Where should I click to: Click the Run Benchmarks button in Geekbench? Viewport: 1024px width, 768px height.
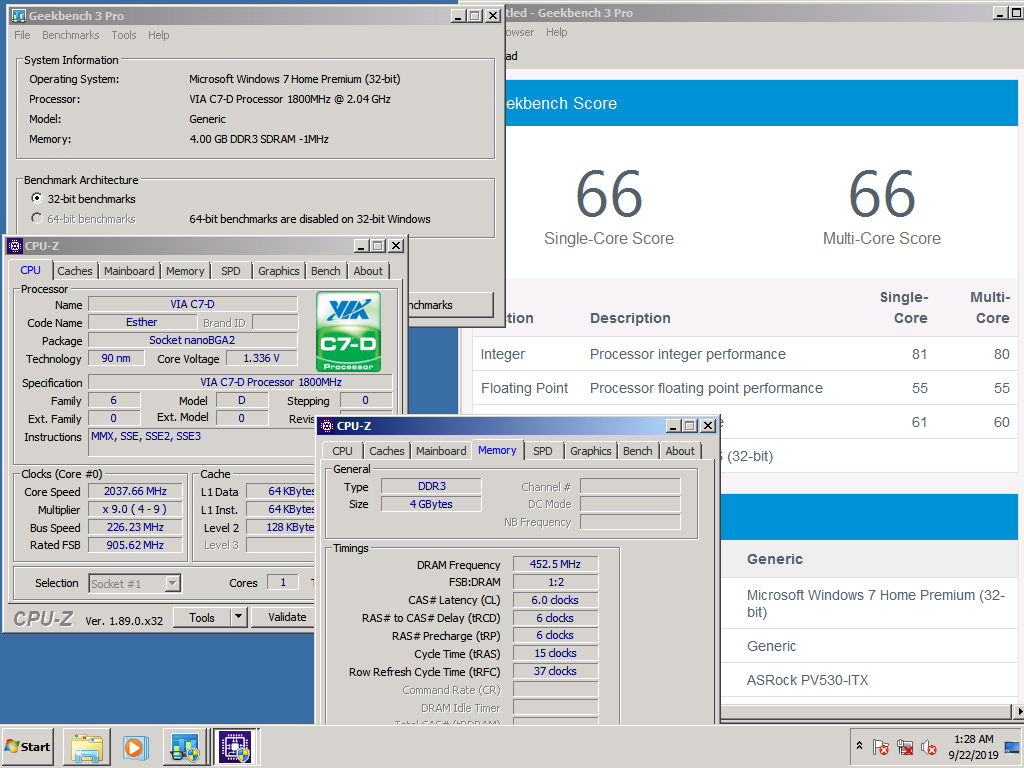tap(450, 305)
